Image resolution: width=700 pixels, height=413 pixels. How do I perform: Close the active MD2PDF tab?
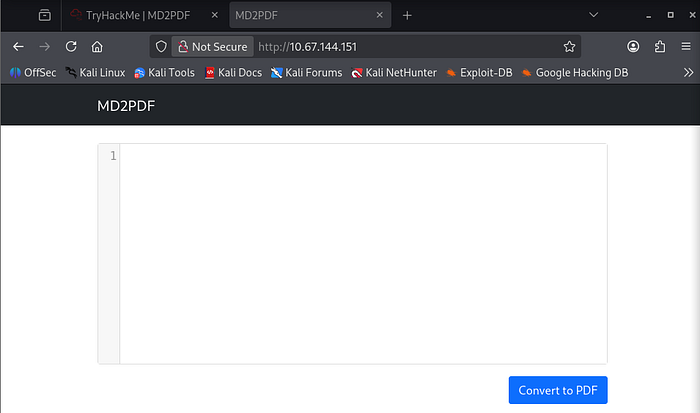coord(379,15)
